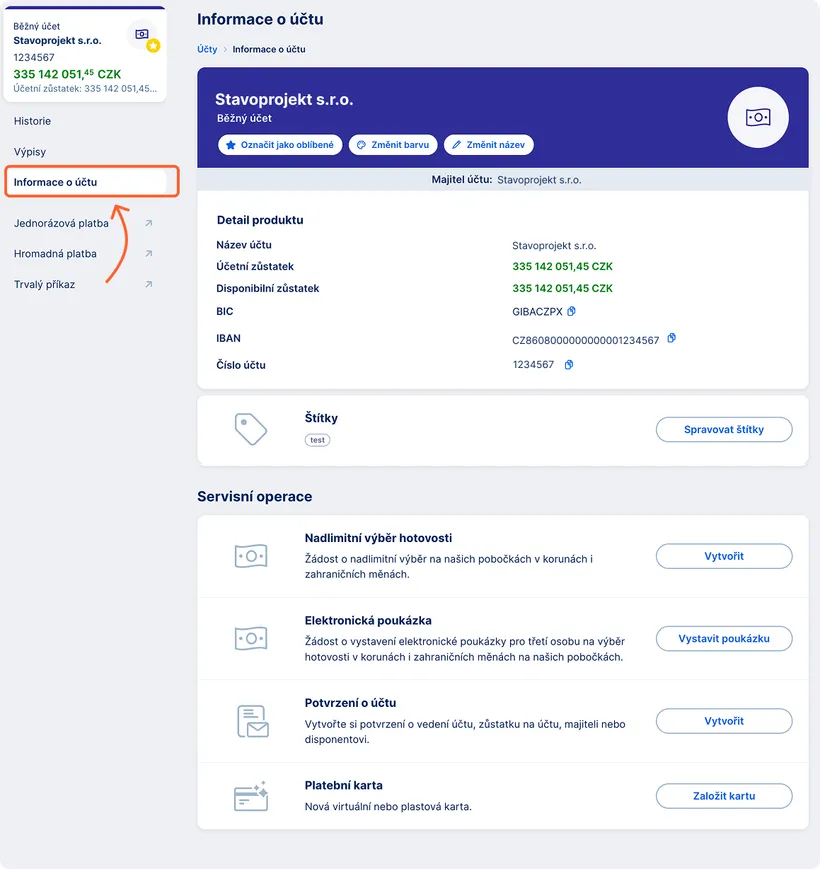Click Vystavit poukázku button
Screen dimensions: 820x869
click(x=723, y=638)
